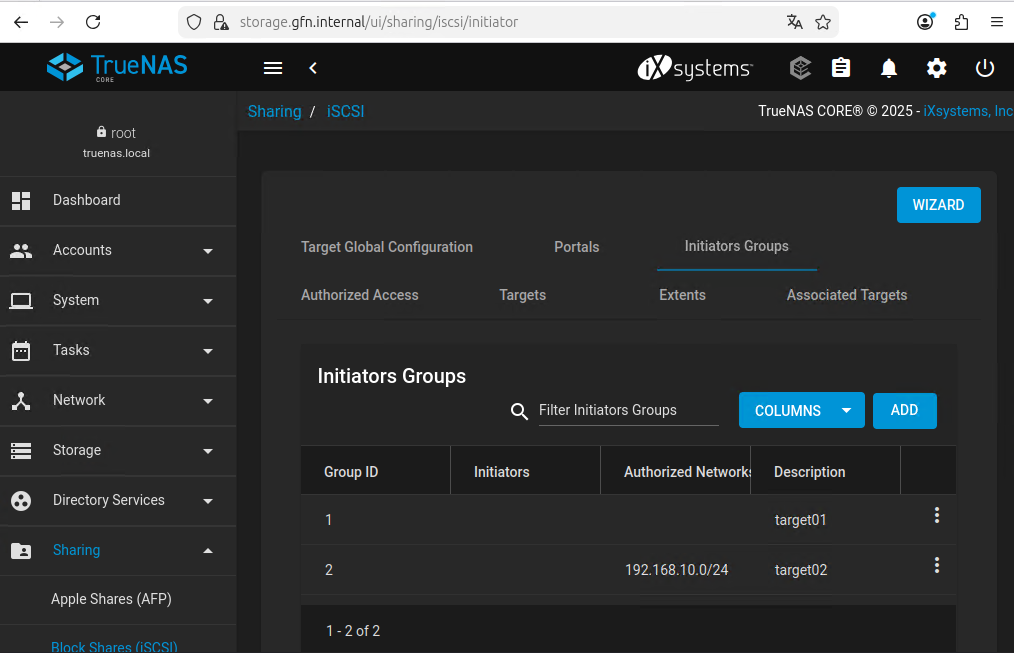Expand the Accounts sidebar menu
This screenshot has width=1014, height=653.
pos(118,250)
